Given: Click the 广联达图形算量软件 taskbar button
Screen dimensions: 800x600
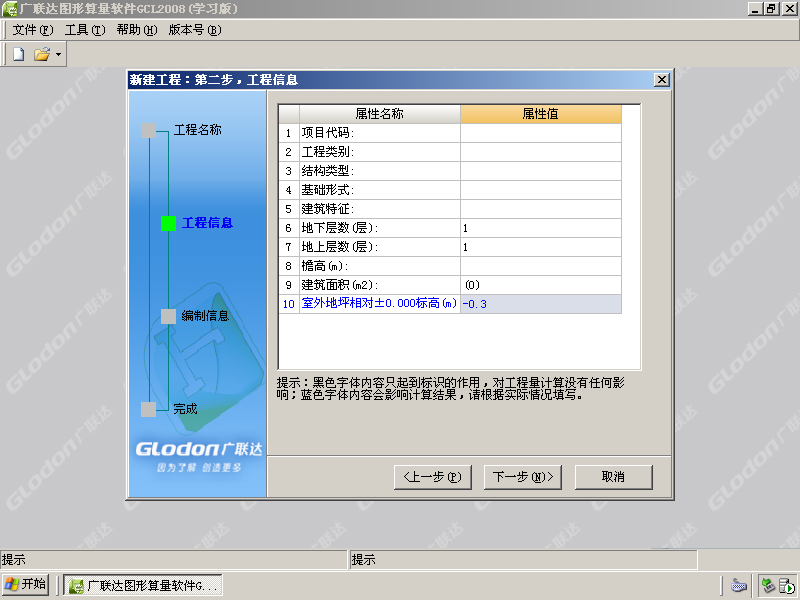Looking at the screenshot, I should 143,586.
